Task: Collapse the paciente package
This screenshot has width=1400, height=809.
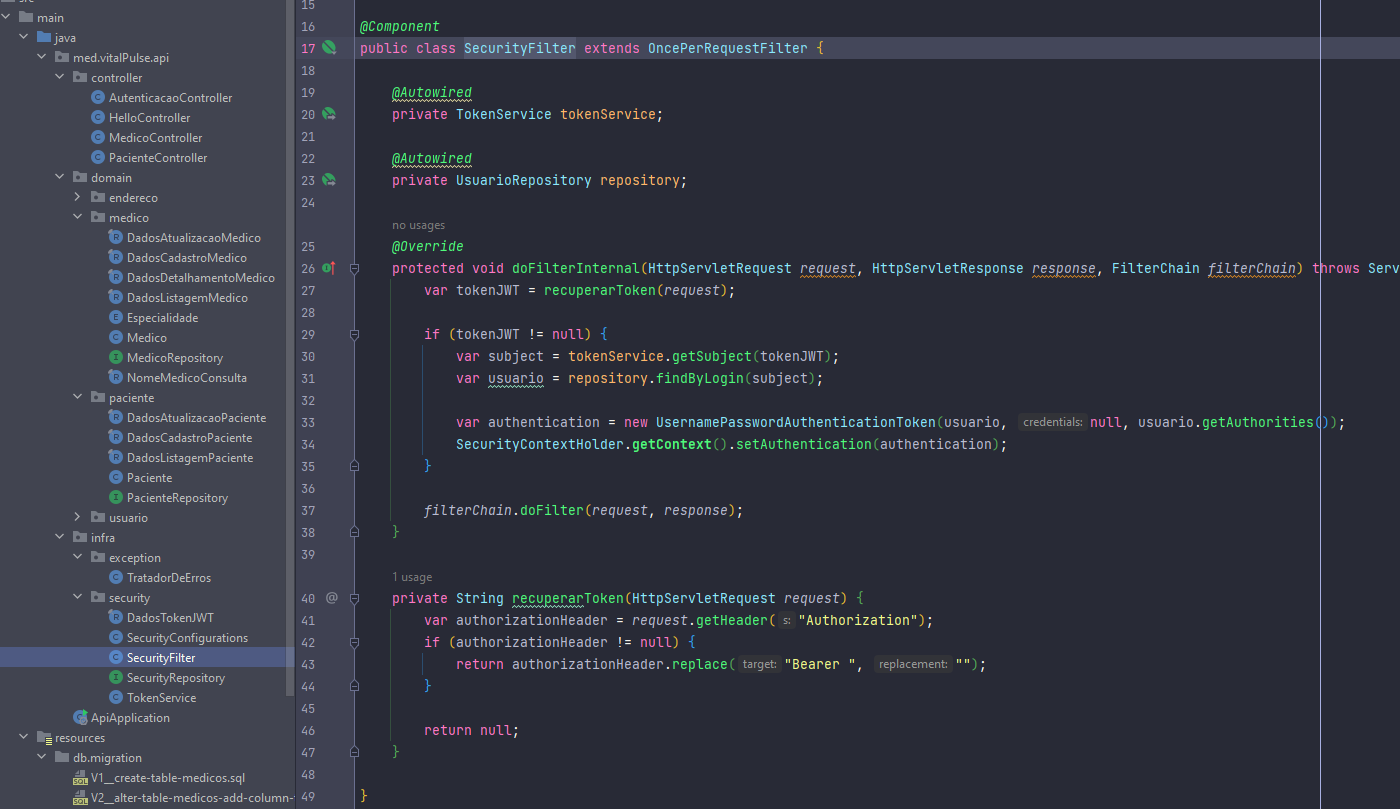Action: click(x=77, y=398)
